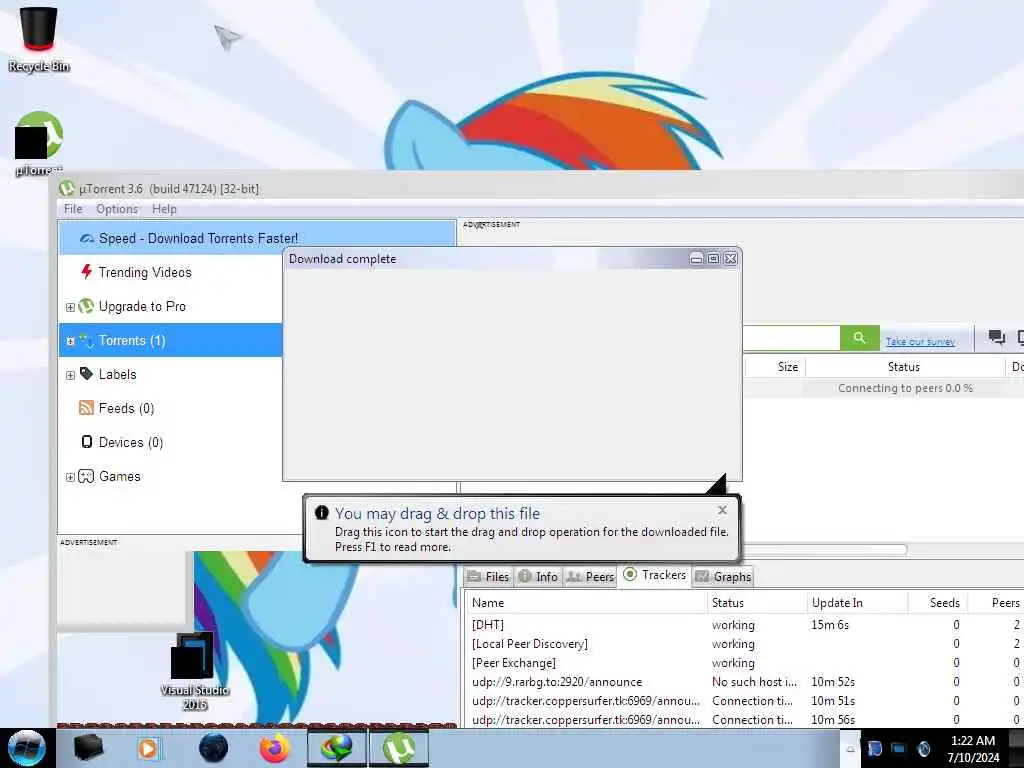Sort trackers by the Seeds column
This screenshot has height=768, width=1024.
938,602
